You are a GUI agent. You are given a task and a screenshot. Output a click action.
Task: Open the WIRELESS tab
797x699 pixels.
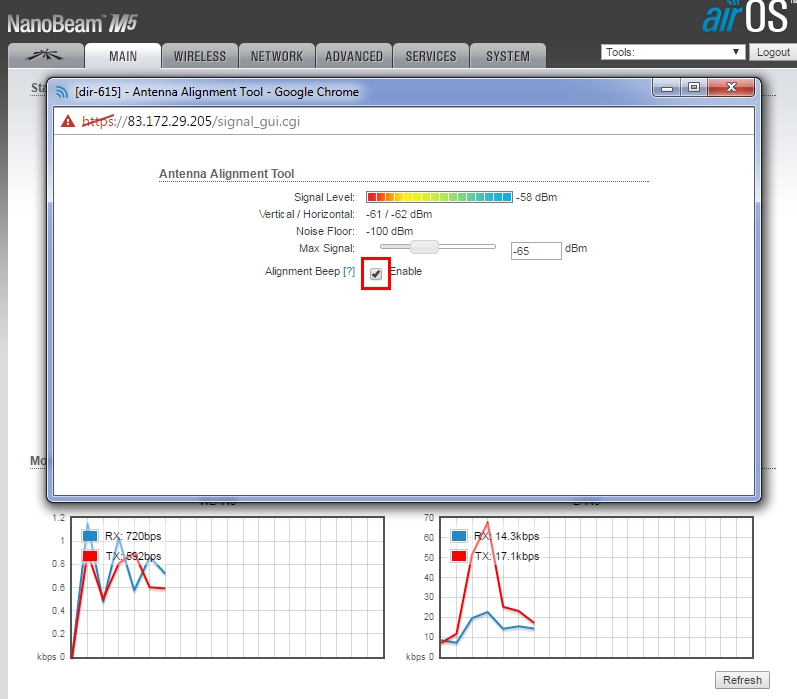pos(200,56)
